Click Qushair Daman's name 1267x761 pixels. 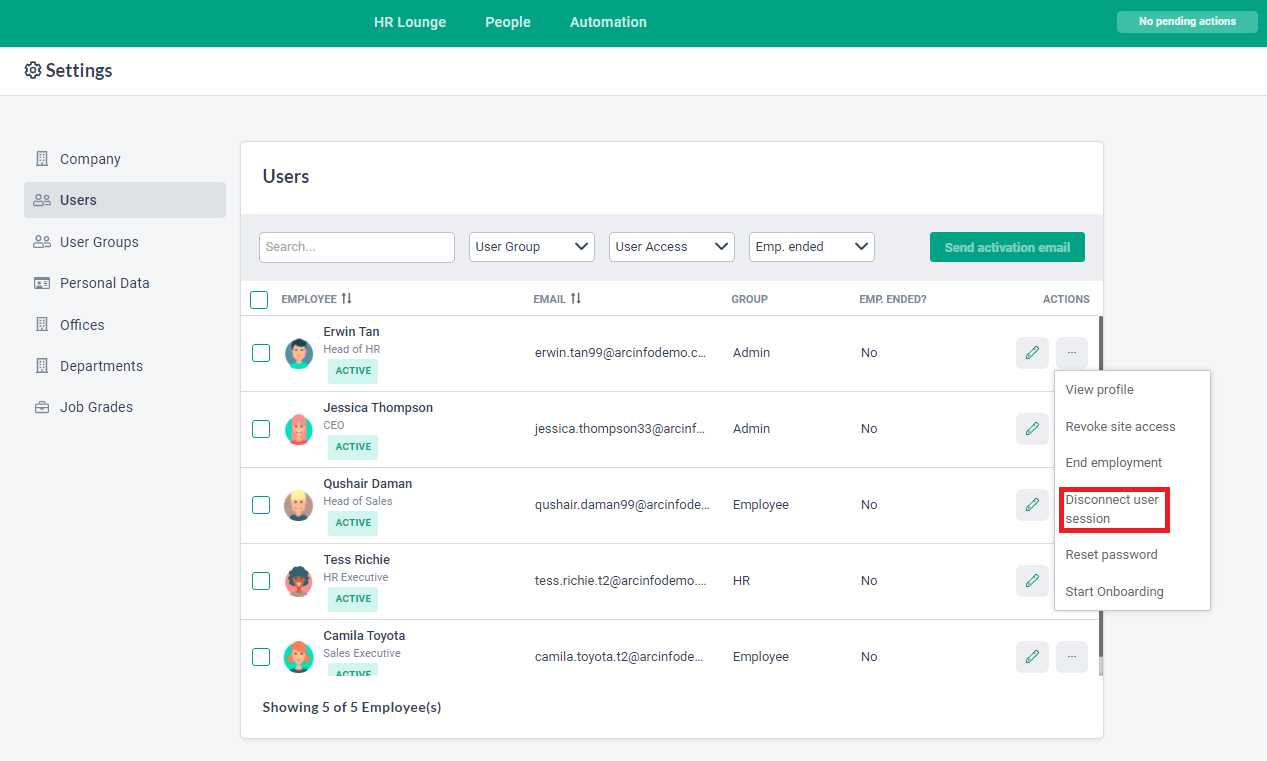[367, 484]
